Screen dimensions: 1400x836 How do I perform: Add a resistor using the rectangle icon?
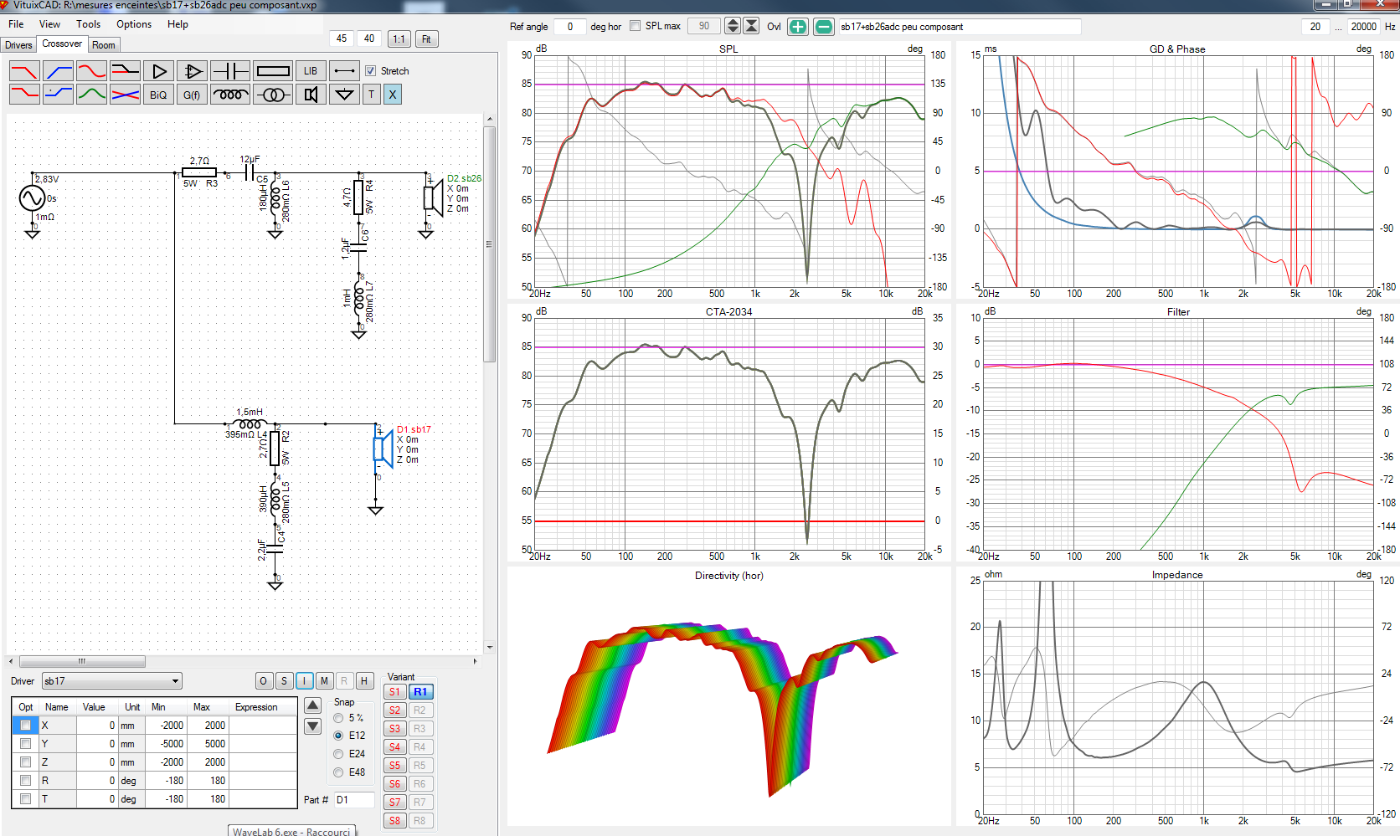[x=272, y=71]
